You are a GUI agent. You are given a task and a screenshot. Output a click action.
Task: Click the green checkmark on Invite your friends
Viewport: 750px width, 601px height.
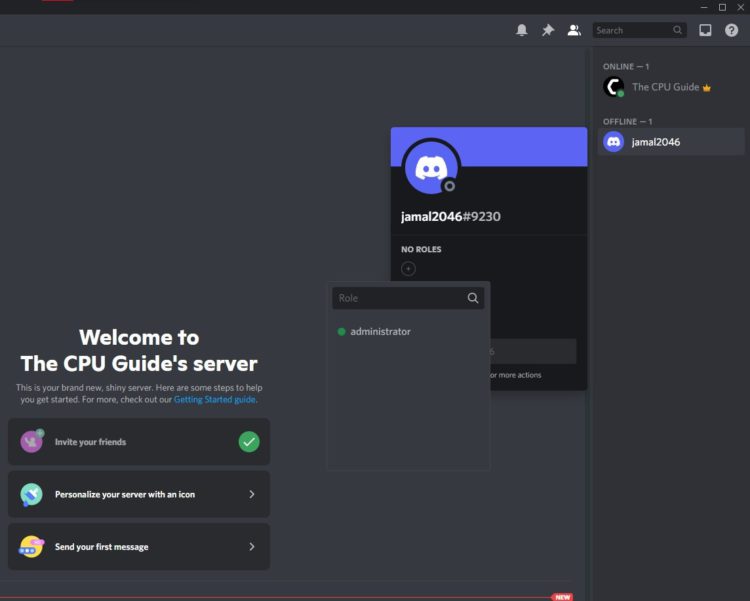point(249,441)
